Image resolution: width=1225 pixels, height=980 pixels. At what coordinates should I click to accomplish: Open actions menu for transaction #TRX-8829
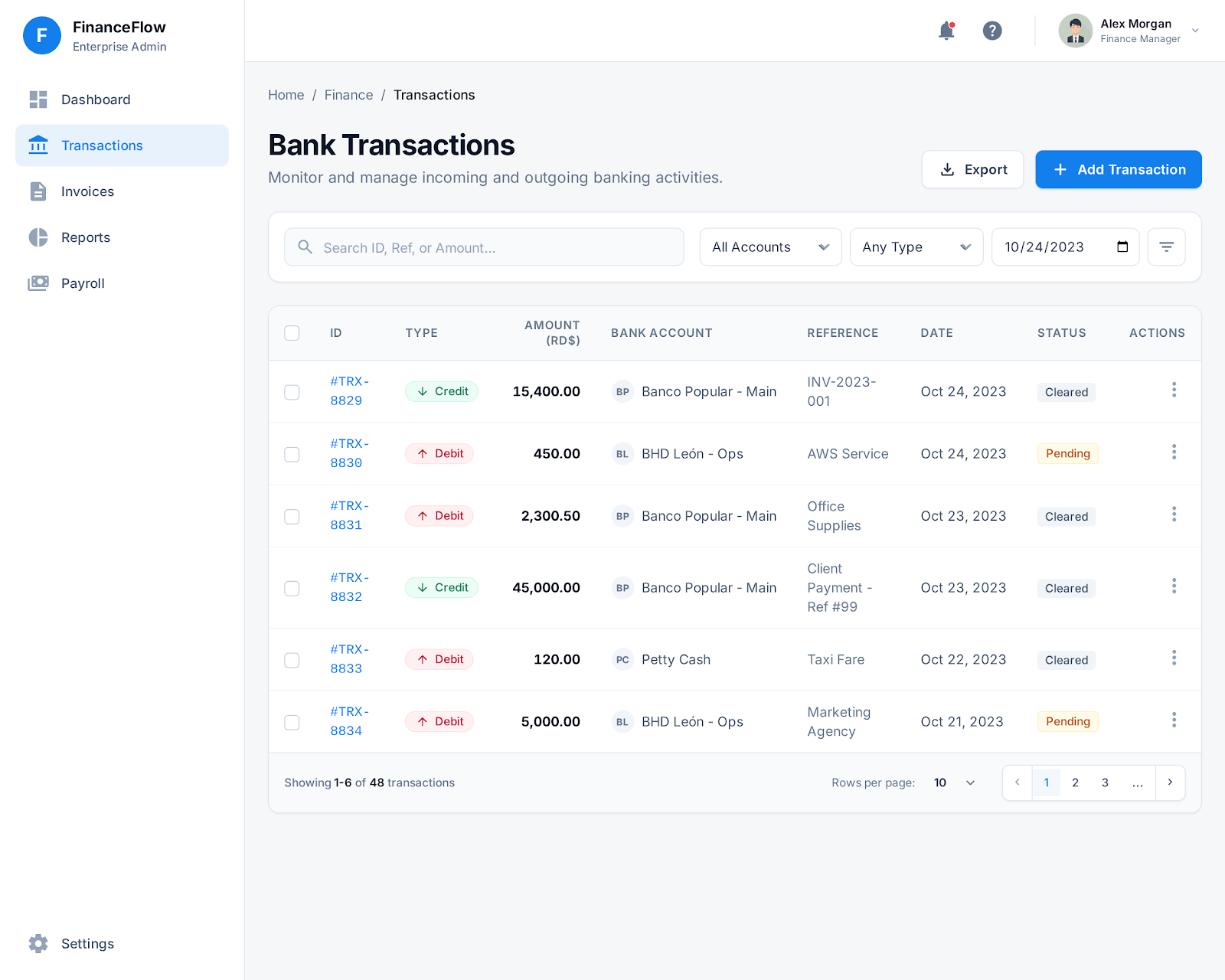pos(1173,390)
